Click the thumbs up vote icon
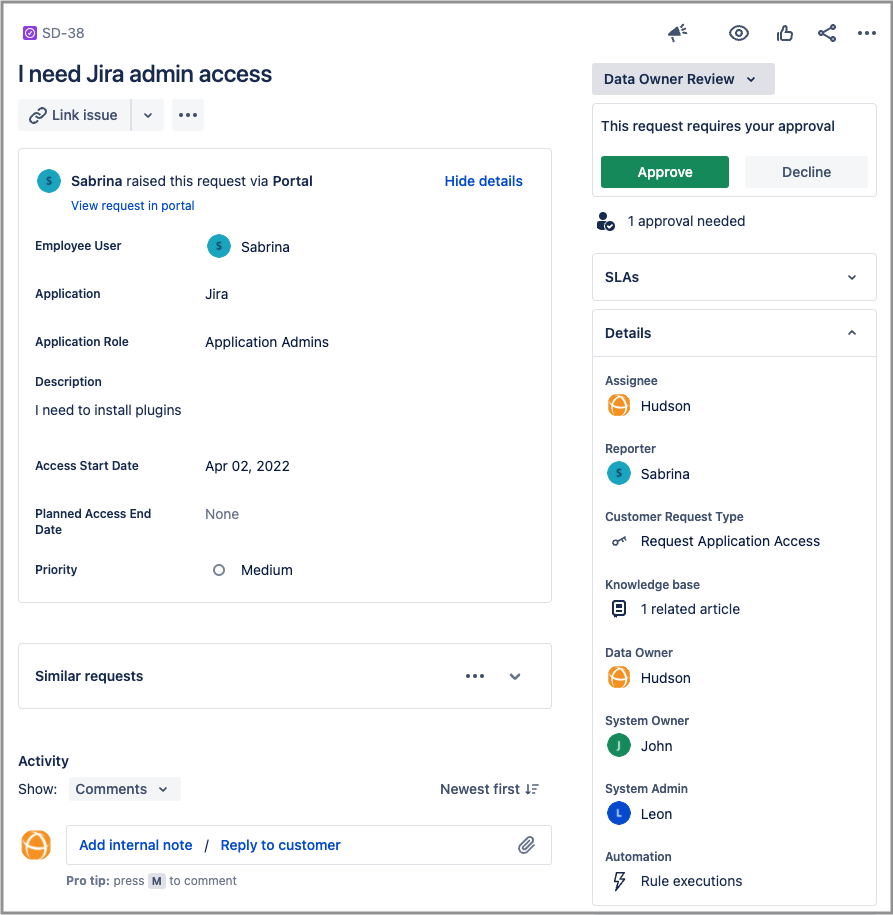Image resolution: width=893 pixels, height=915 pixels. [785, 34]
